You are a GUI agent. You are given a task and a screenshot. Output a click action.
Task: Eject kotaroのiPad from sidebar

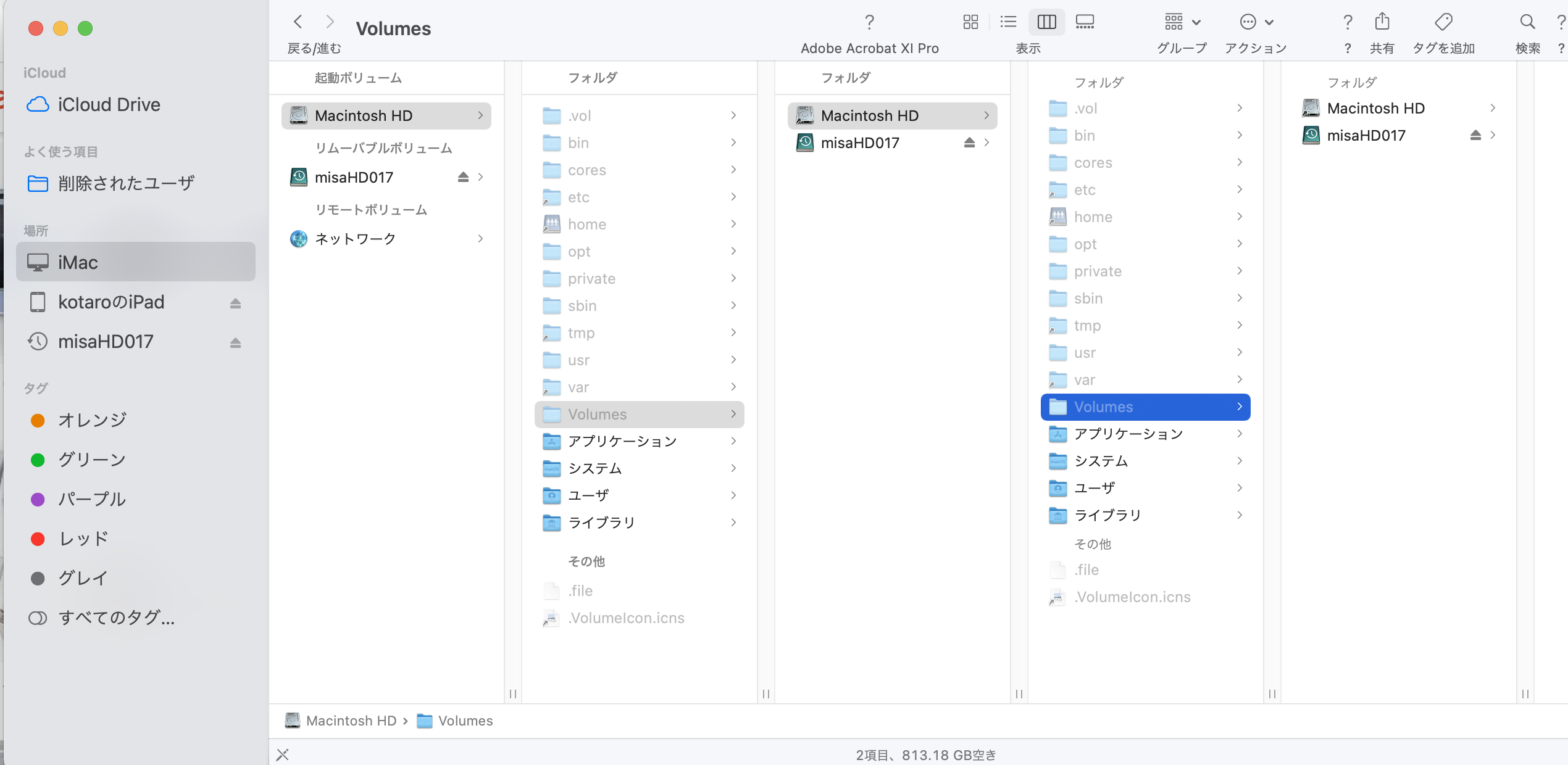(x=235, y=303)
